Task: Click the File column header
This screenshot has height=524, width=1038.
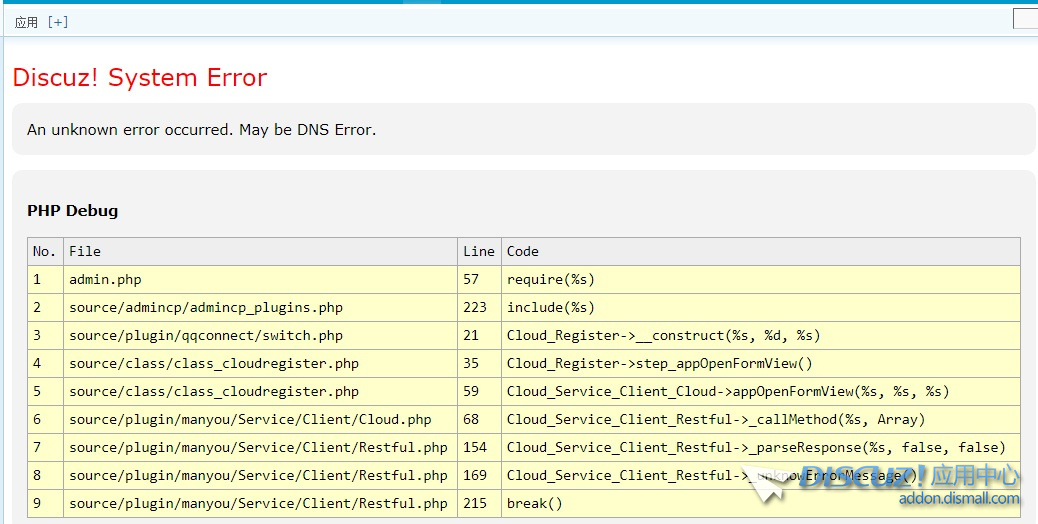Action: click(260, 251)
